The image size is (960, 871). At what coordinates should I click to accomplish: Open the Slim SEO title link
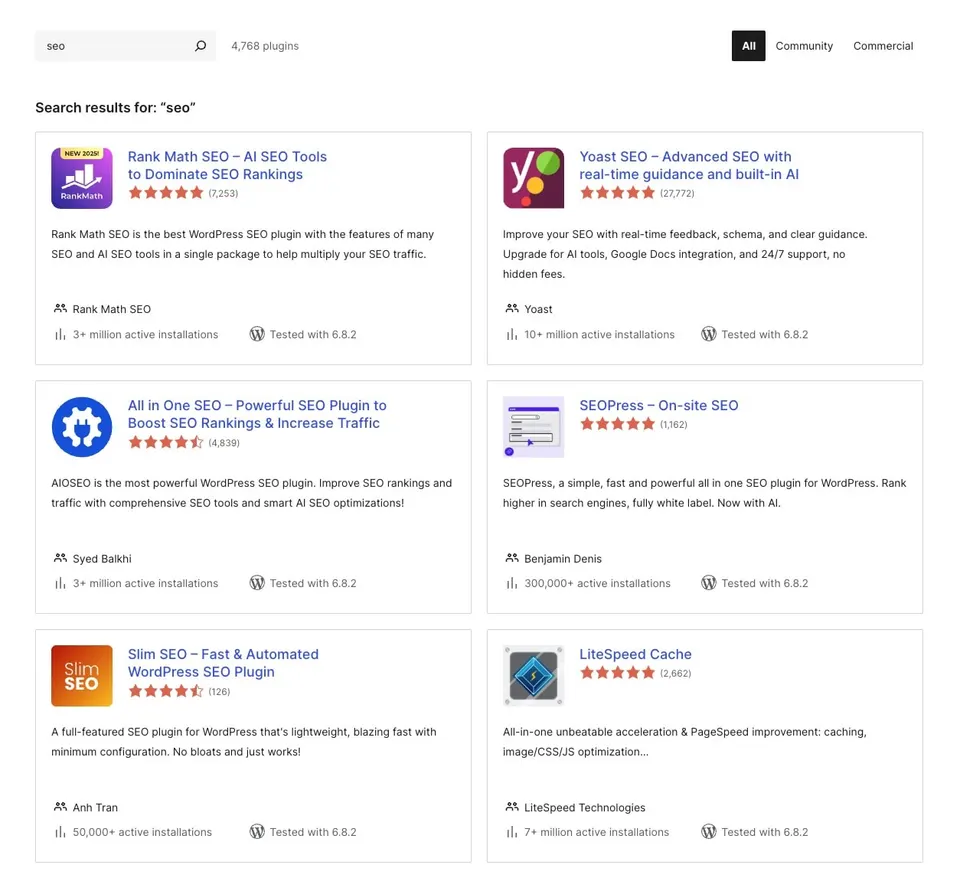(x=223, y=663)
